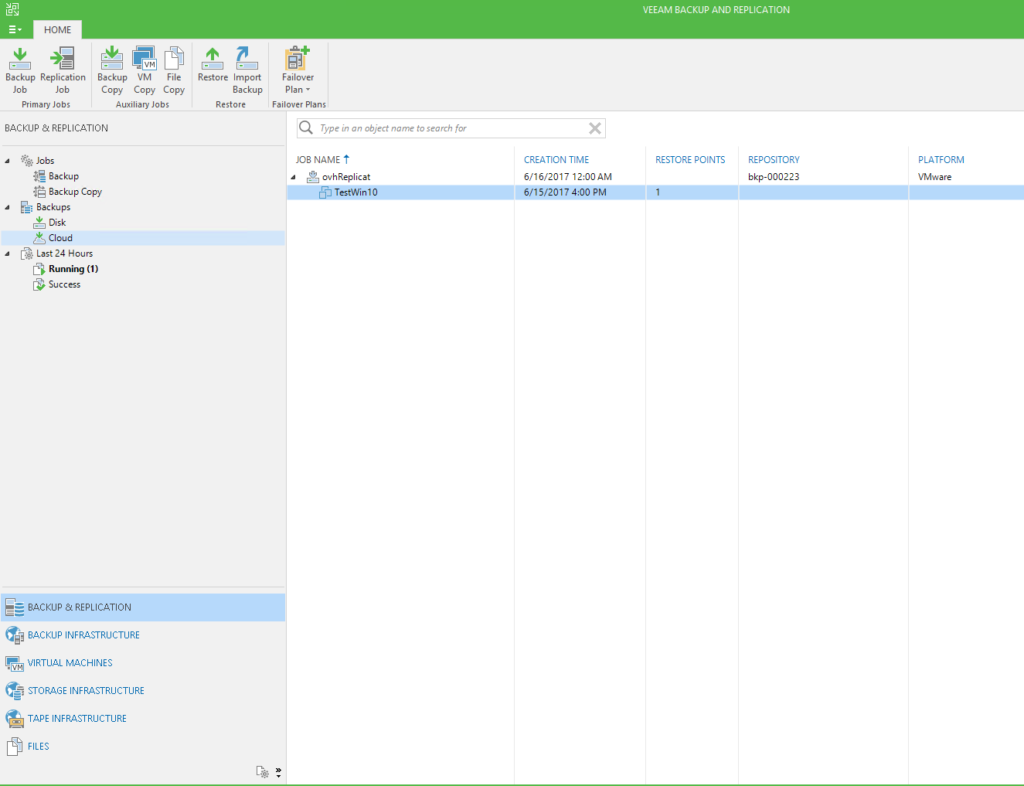Click the Disk backups icon in tree
This screenshot has width=1024, height=786.
click(39, 223)
